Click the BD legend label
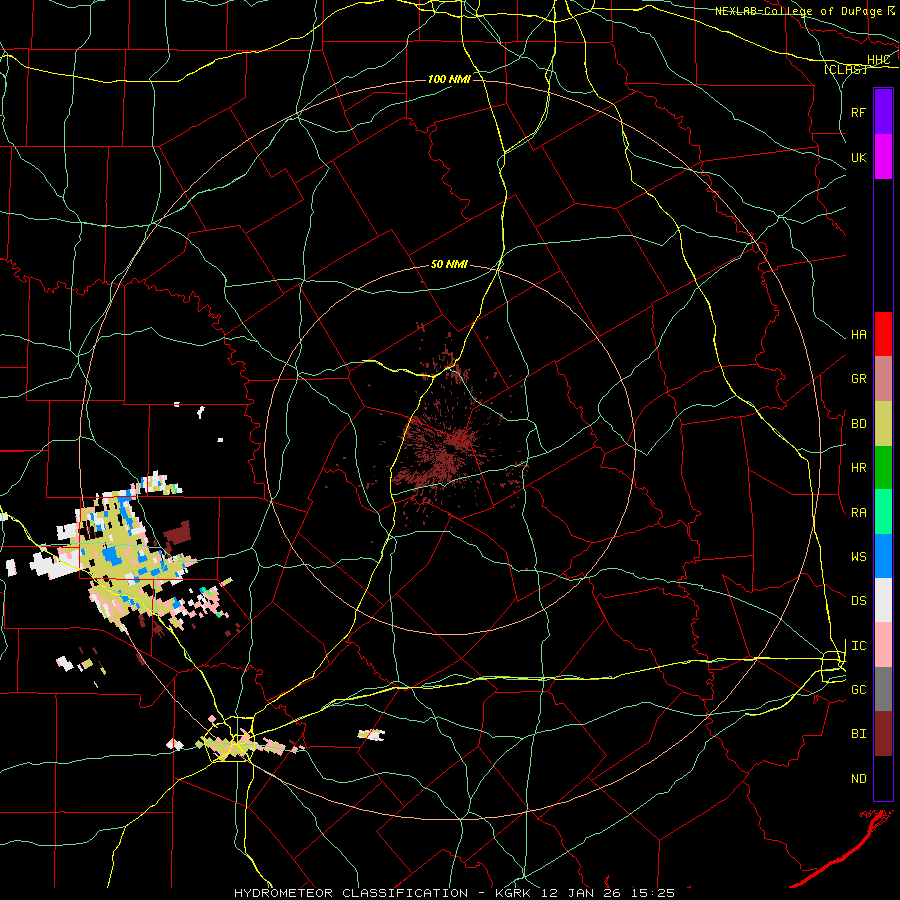 click(x=858, y=424)
